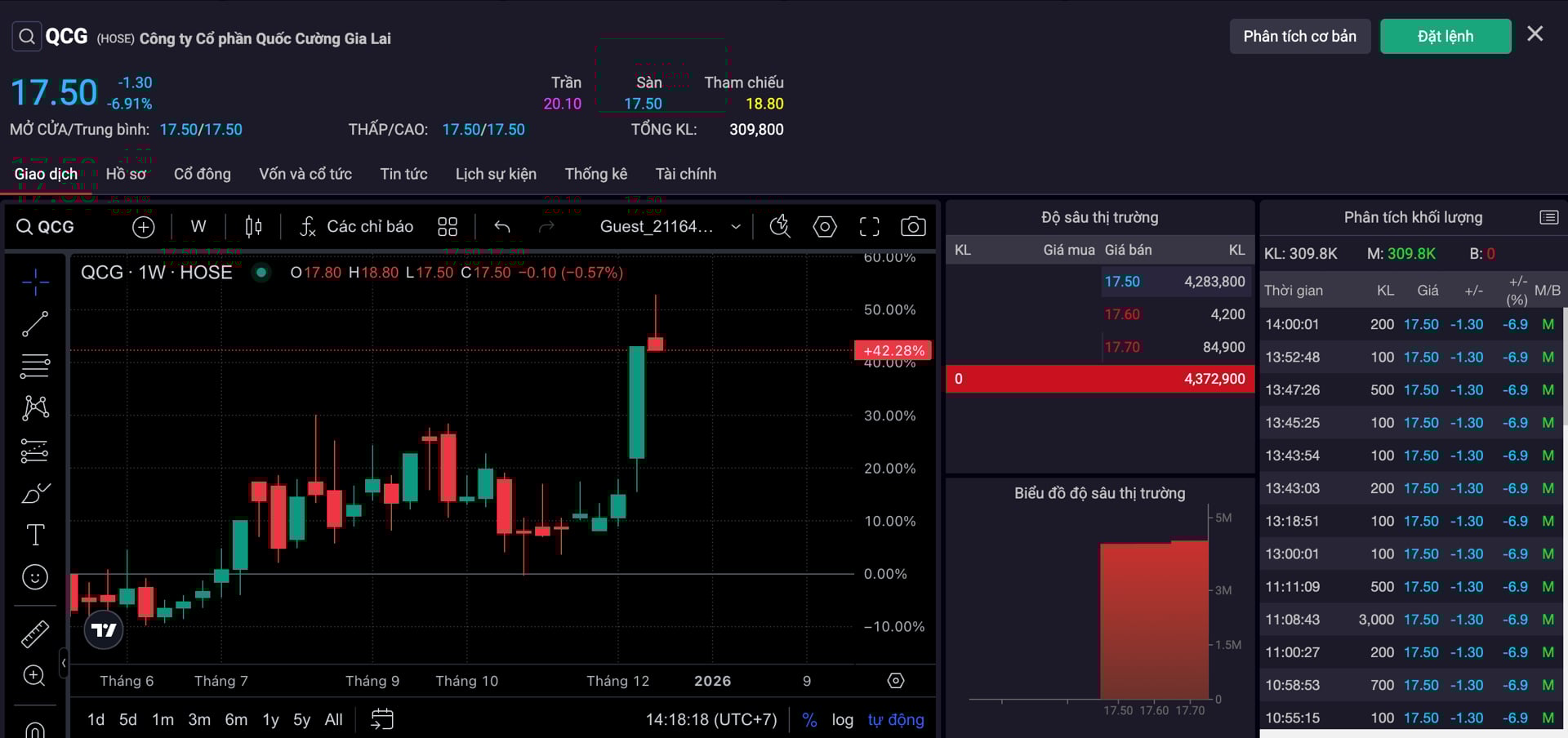The width and height of the screenshot is (1568, 738).
Task: Click the Đặt lệnh button
Action: pos(1445,37)
